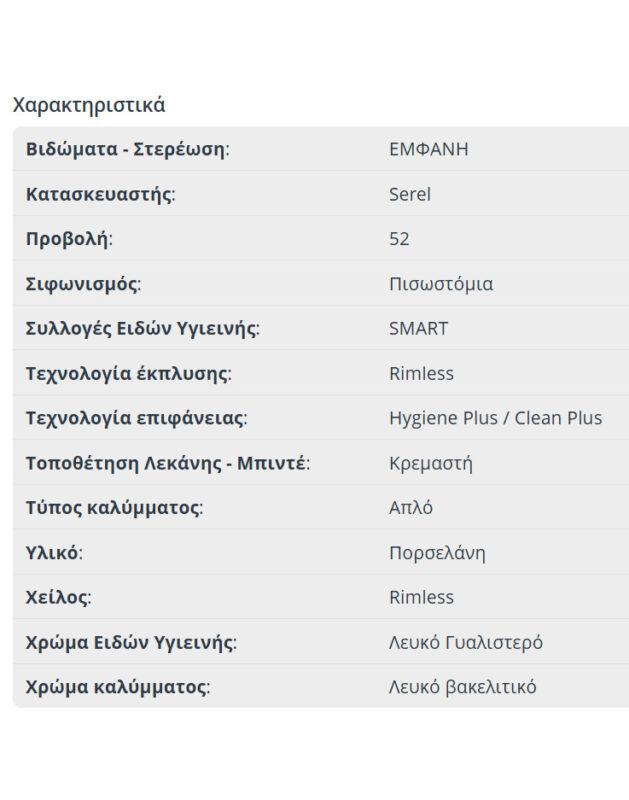The width and height of the screenshot is (629, 800).
Task: Select the Λευκό Γυαλιστερό color value
Action: click(x=465, y=642)
